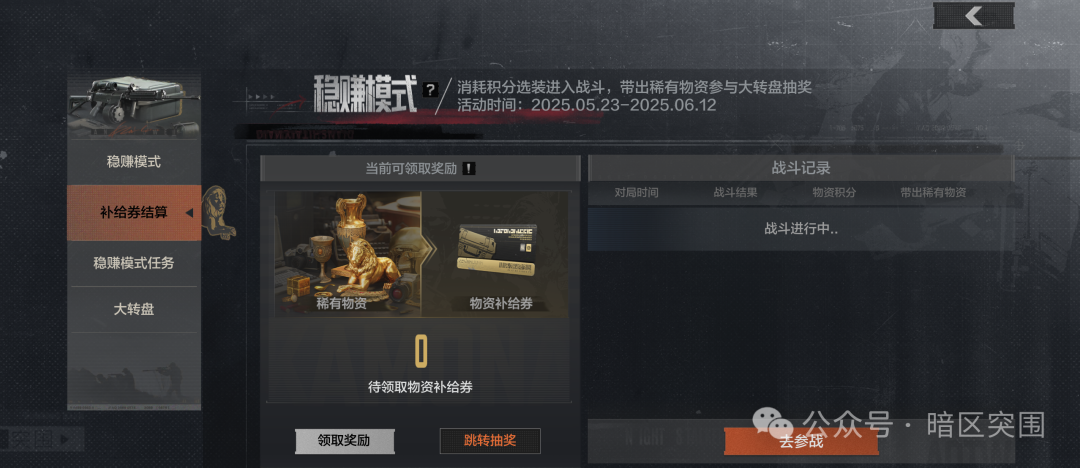Click the lion badge beside 补给券结算
This screenshot has height=468, width=1080.
pyautogui.click(x=220, y=212)
